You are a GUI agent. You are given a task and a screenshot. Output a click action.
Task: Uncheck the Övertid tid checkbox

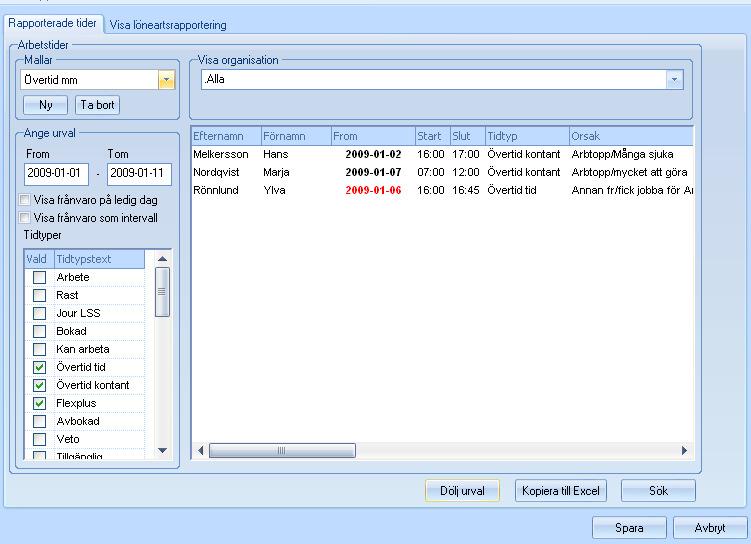click(x=39, y=367)
